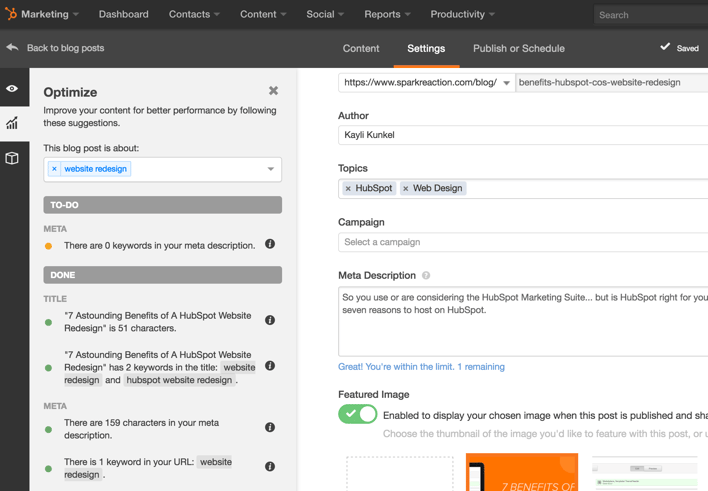Remove the HubSpot topic tag
Image resolution: width=708 pixels, height=491 pixels.
tap(348, 188)
